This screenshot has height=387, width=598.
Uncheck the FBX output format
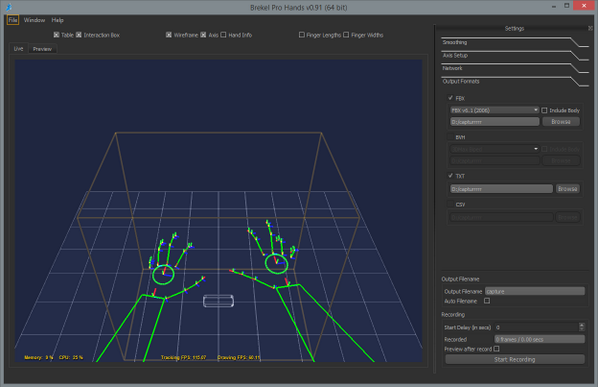(x=450, y=98)
